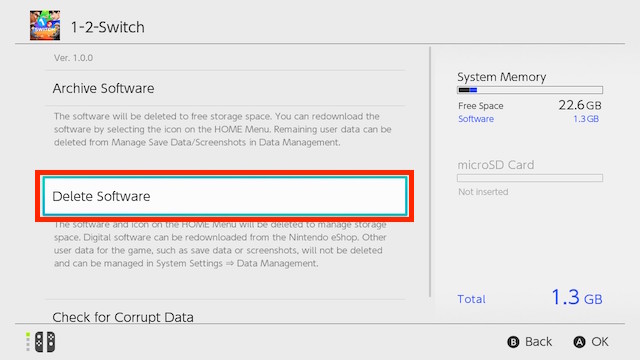Click the OK label
Viewport: 640px width, 360px height.
point(600,342)
